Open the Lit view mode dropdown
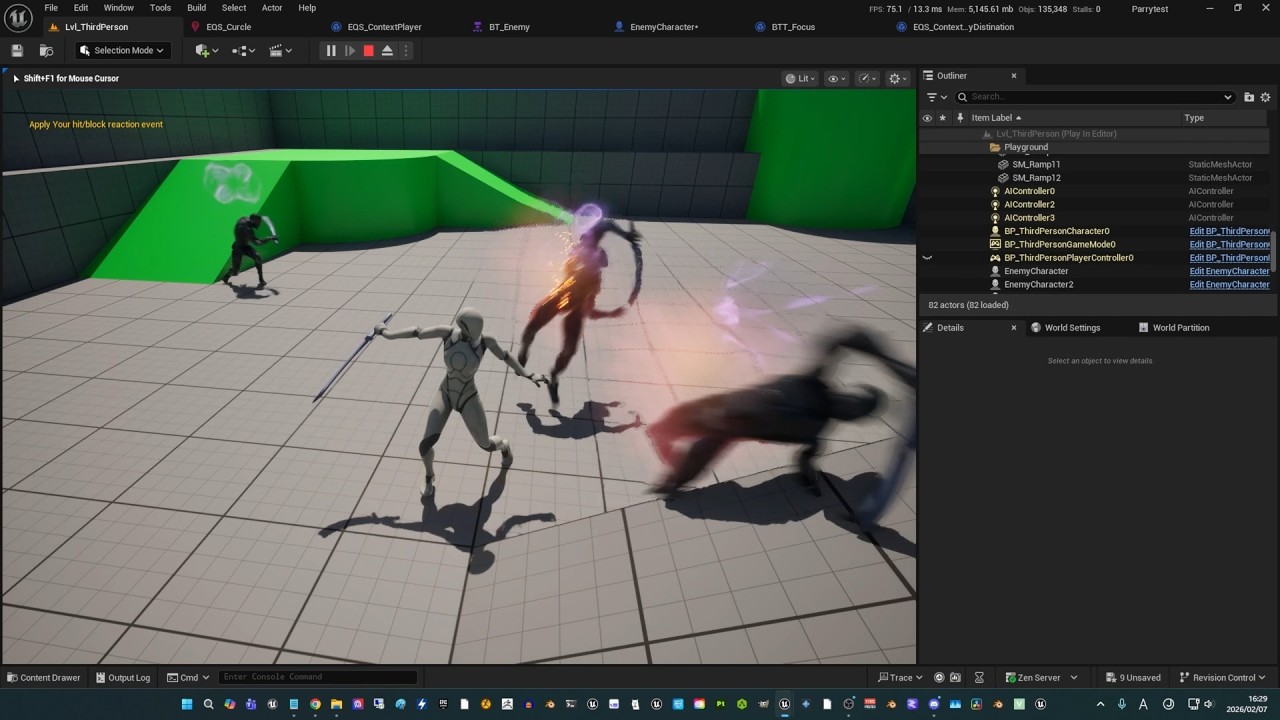The image size is (1280, 720). (801, 78)
